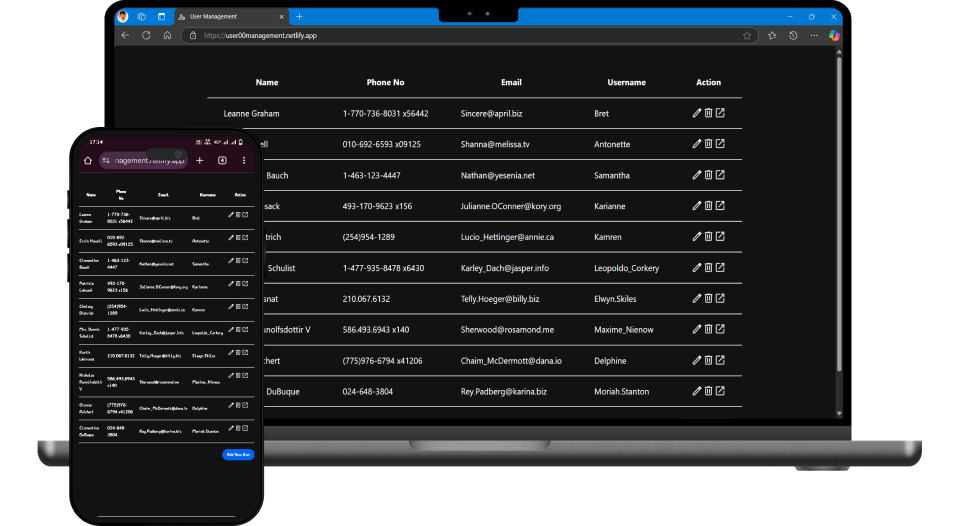Open the Copilot sidebar icon
The image size is (960, 526).
tap(834, 36)
